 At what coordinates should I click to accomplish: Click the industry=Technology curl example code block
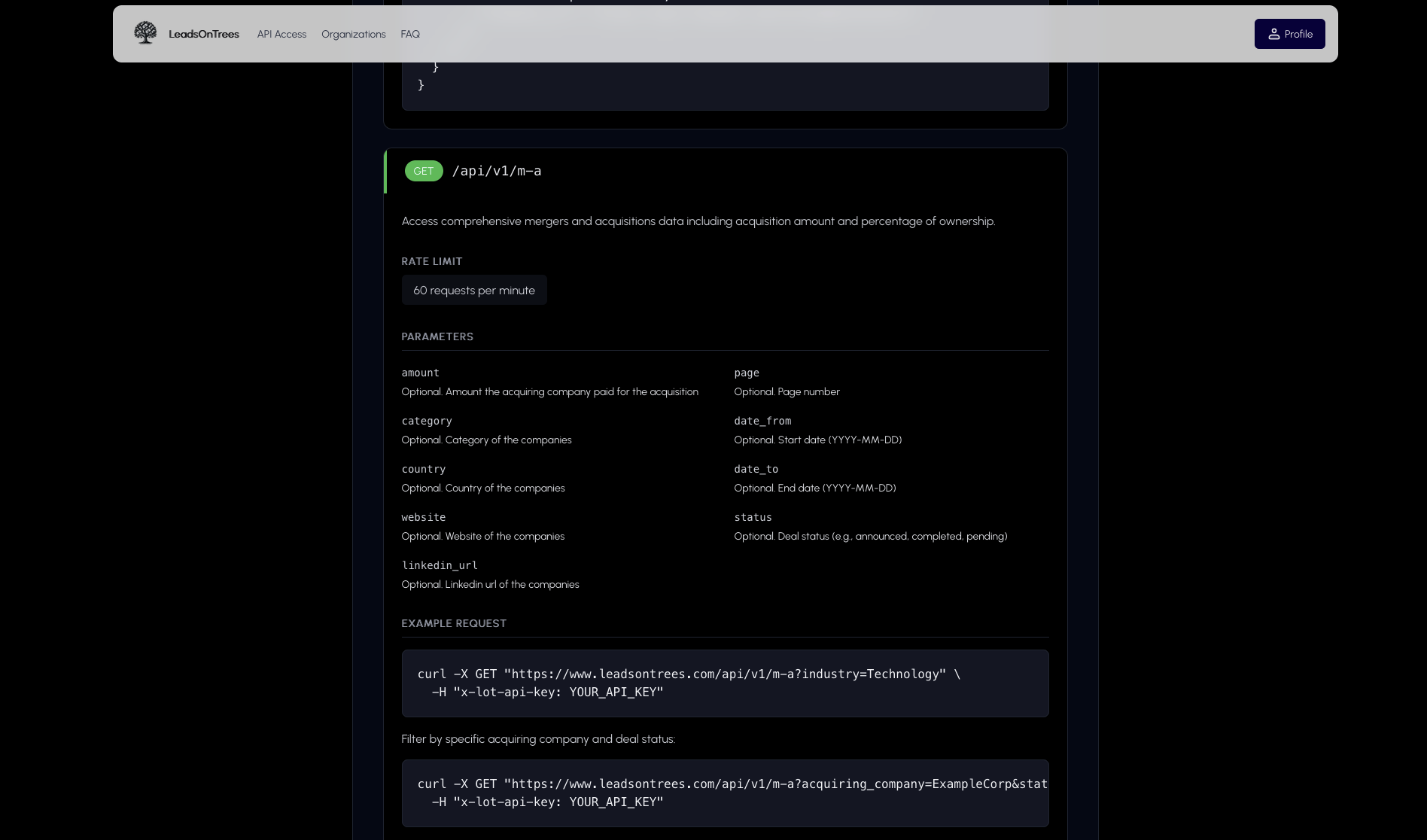[x=725, y=683]
